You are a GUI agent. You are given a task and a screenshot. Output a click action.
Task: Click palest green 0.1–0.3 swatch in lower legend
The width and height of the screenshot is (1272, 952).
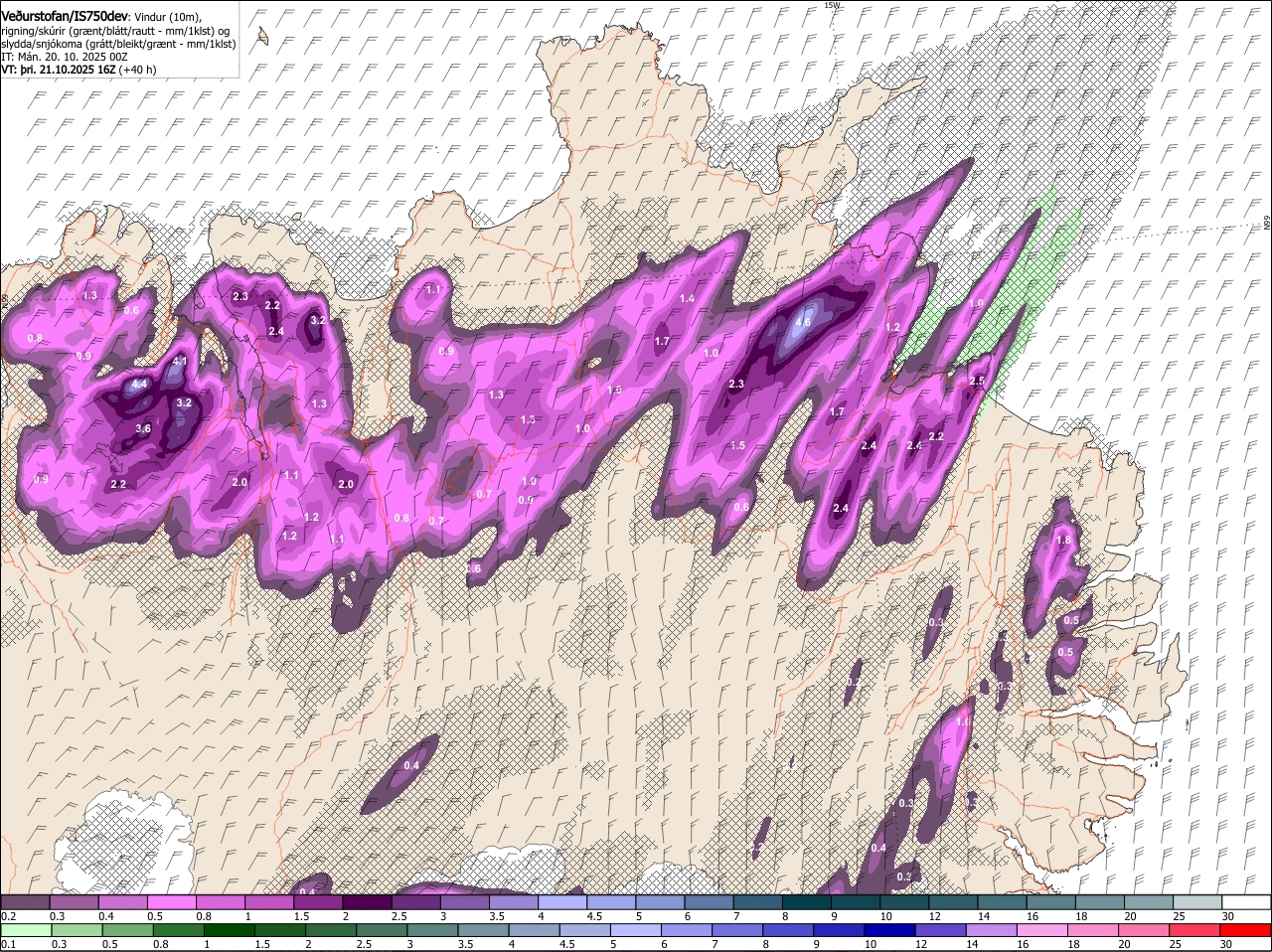[x=25, y=930]
